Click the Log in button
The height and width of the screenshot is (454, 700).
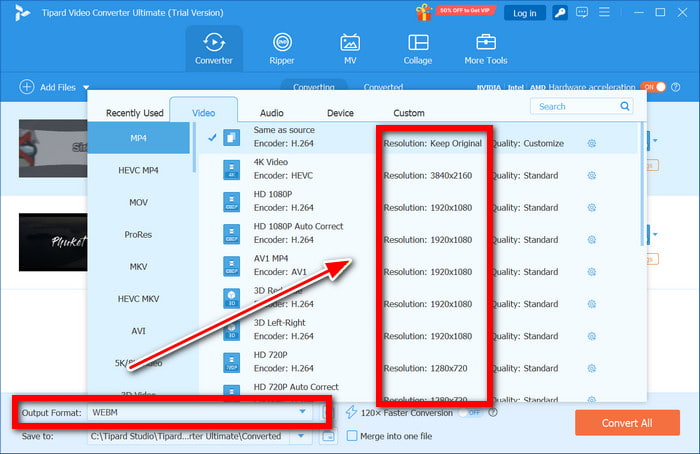(x=525, y=13)
